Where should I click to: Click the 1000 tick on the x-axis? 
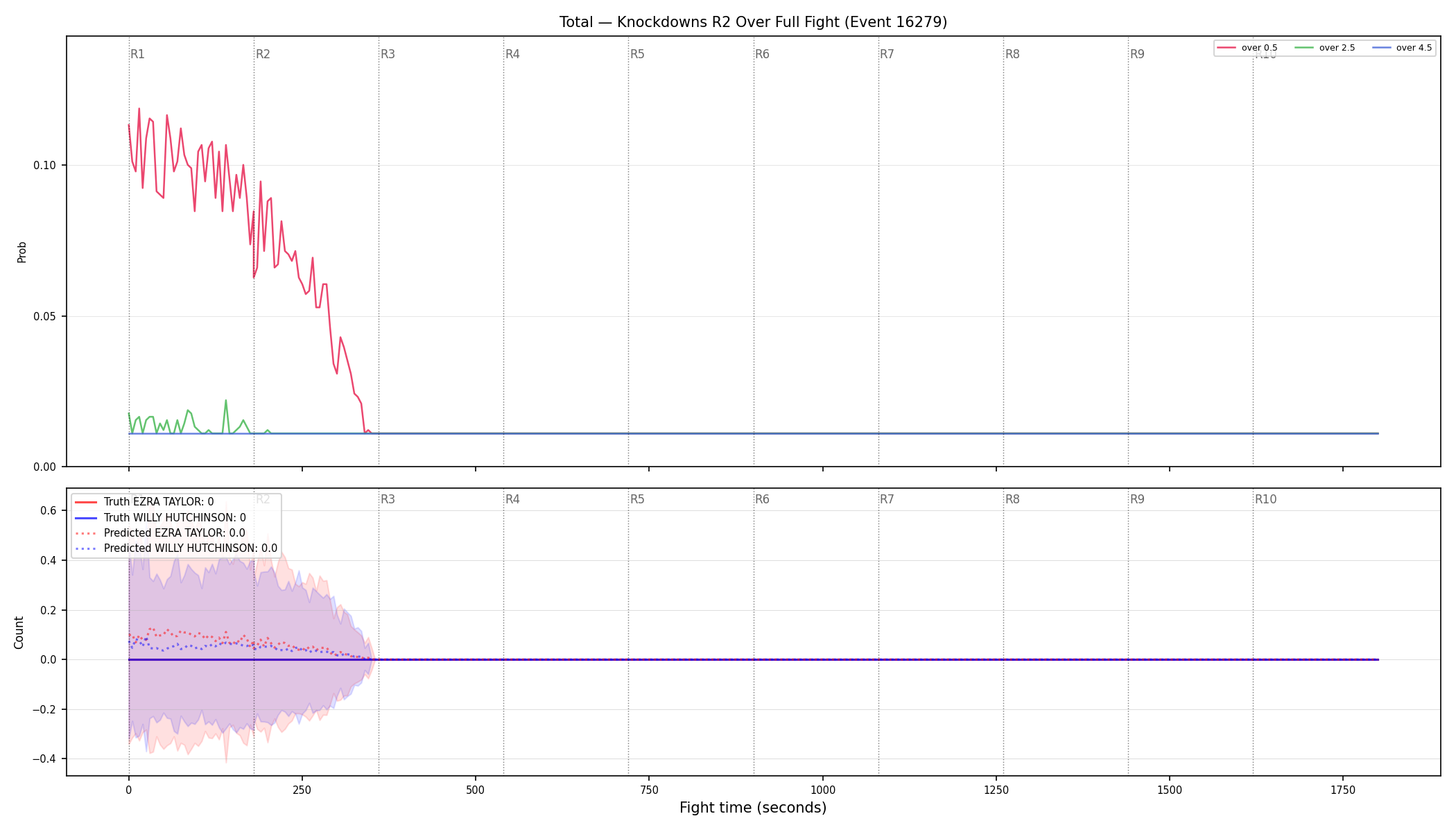(823, 790)
